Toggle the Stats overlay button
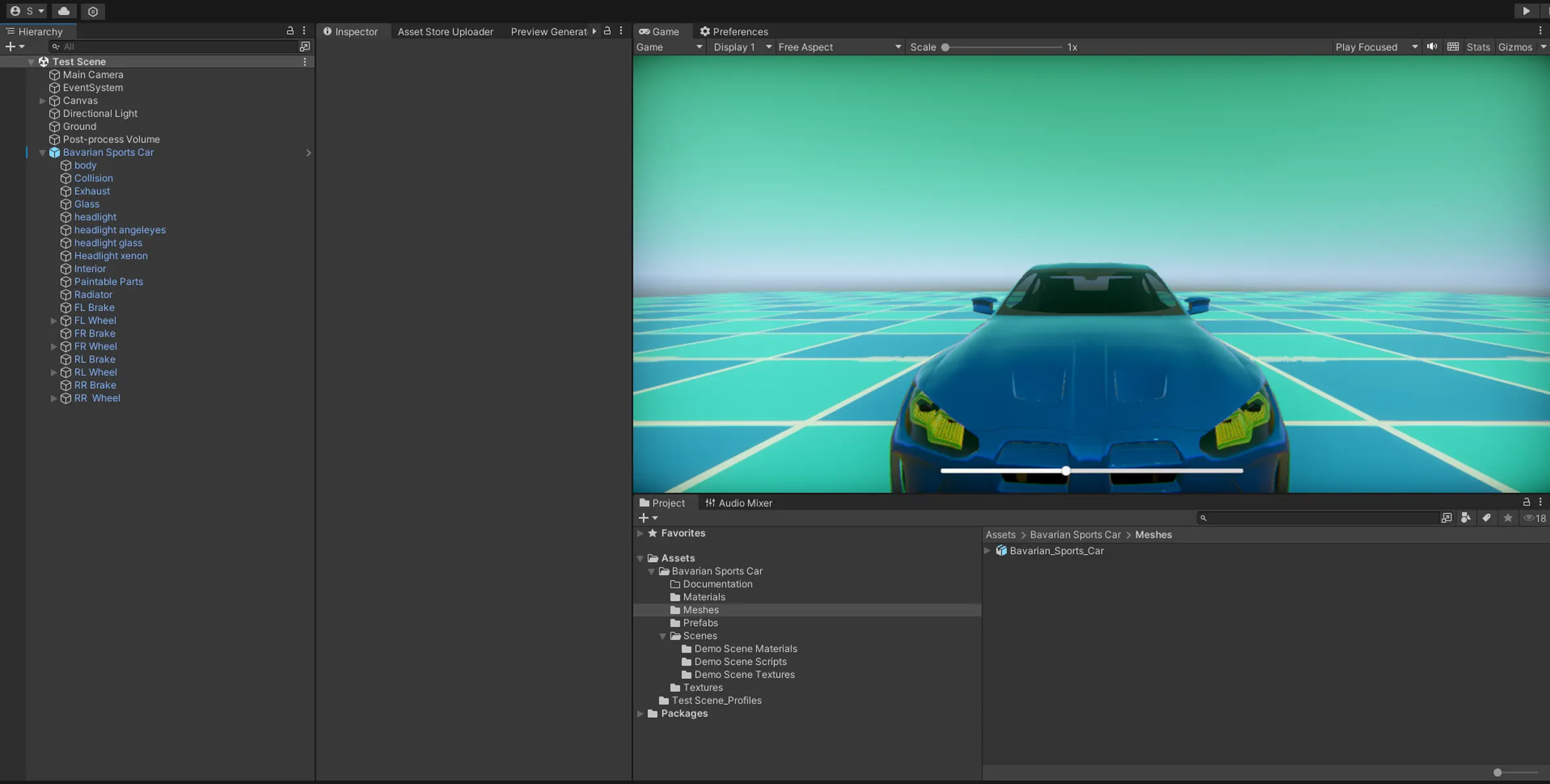Viewport: 1550px width, 784px height. coord(1477,47)
